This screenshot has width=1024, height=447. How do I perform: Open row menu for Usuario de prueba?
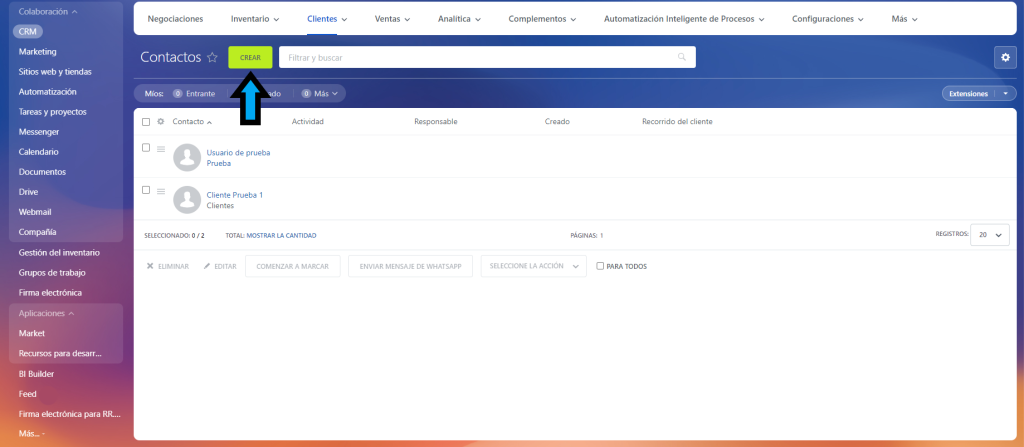tap(161, 149)
